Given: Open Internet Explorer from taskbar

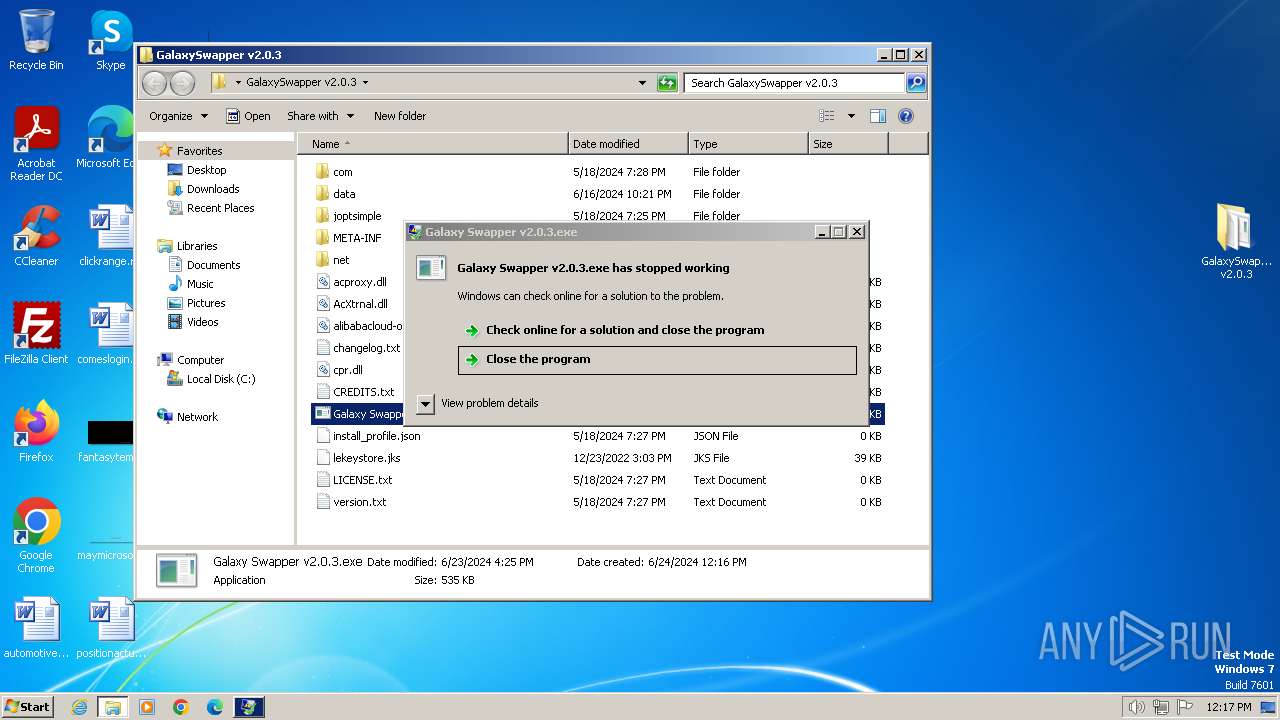Looking at the screenshot, I should (79, 707).
